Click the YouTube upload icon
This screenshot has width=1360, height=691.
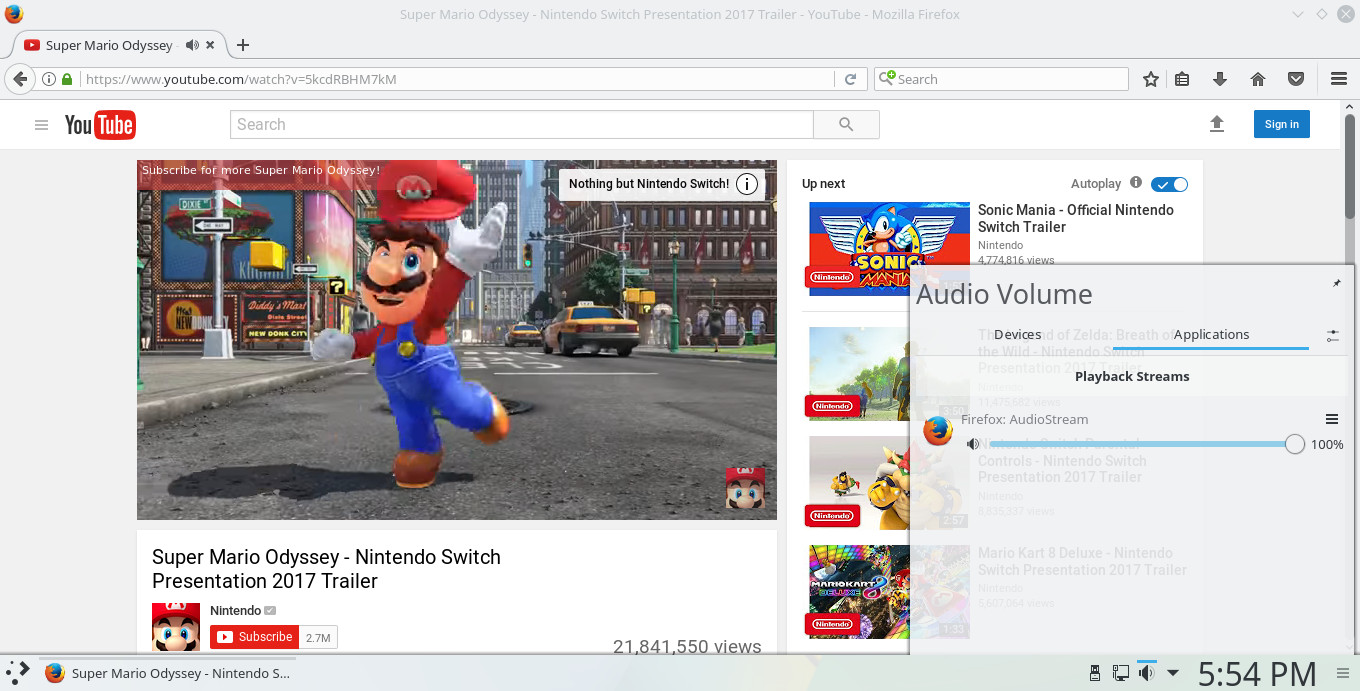[x=1216, y=124]
